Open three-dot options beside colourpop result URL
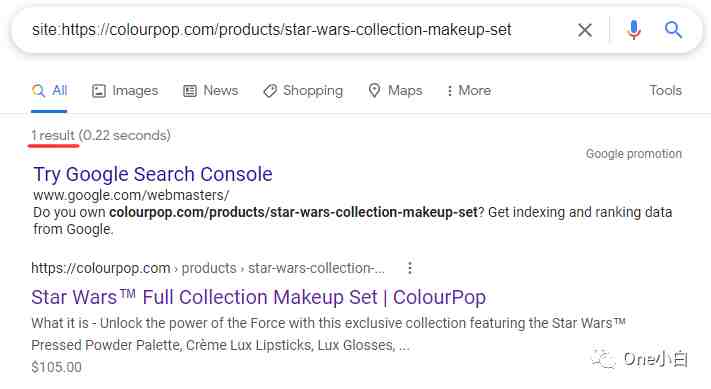The width and height of the screenshot is (711, 389). (x=410, y=268)
